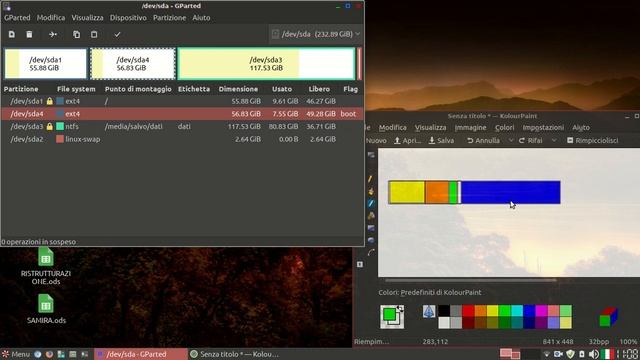This screenshot has width=640, height=360.
Task: Open the Colori menu in KolourPaint
Action: click(x=504, y=127)
